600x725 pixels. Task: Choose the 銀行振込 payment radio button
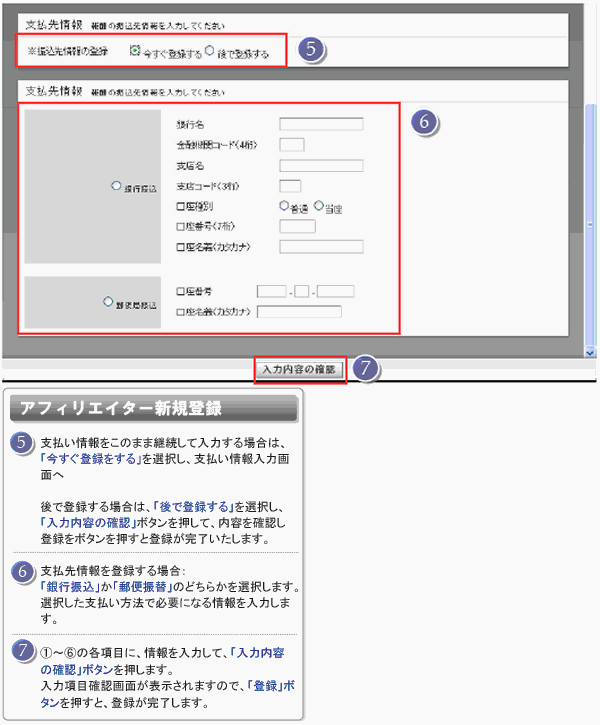(x=116, y=186)
